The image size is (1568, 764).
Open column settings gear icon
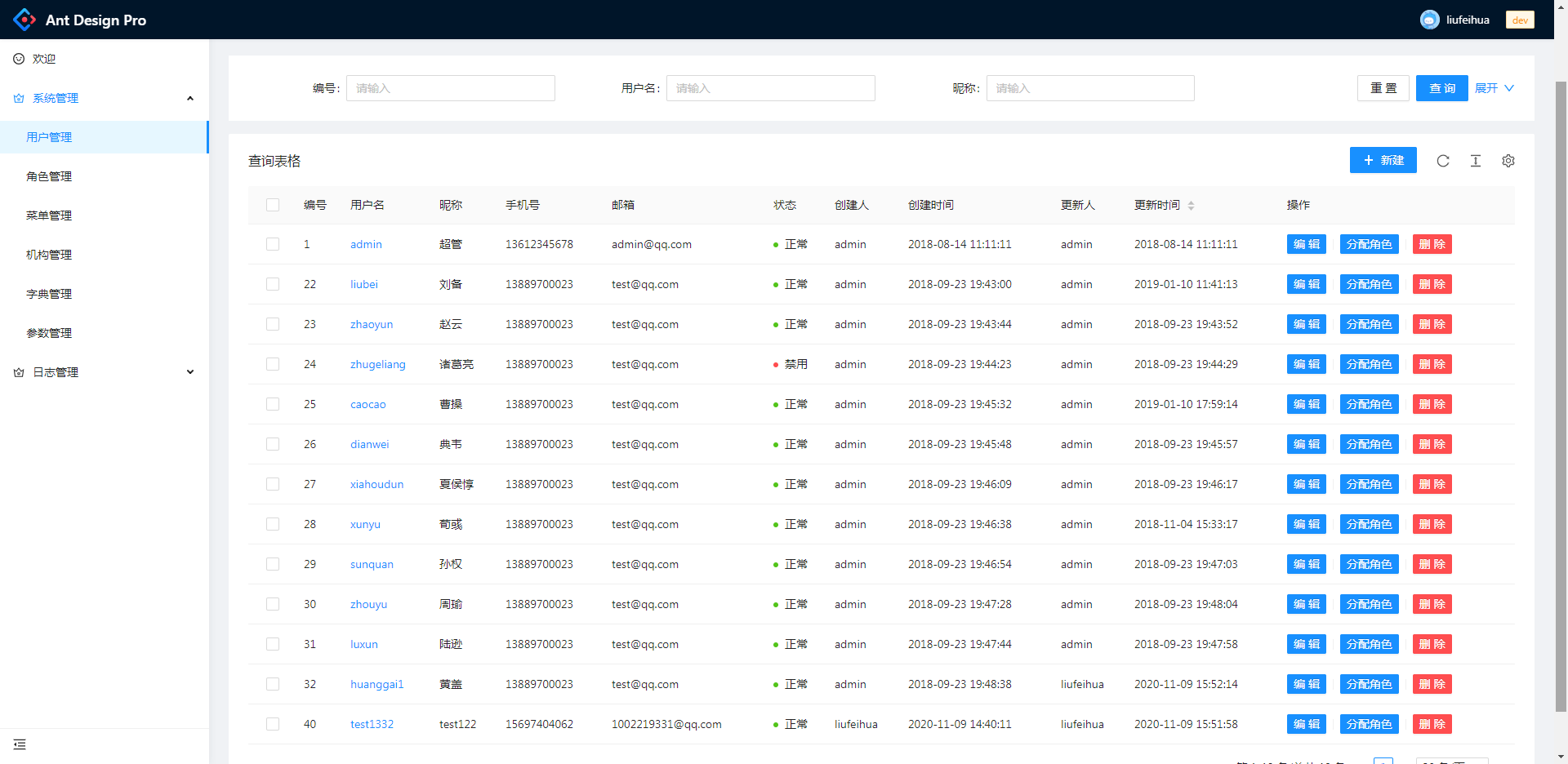pyautogui.click(x=1508, y=161)
